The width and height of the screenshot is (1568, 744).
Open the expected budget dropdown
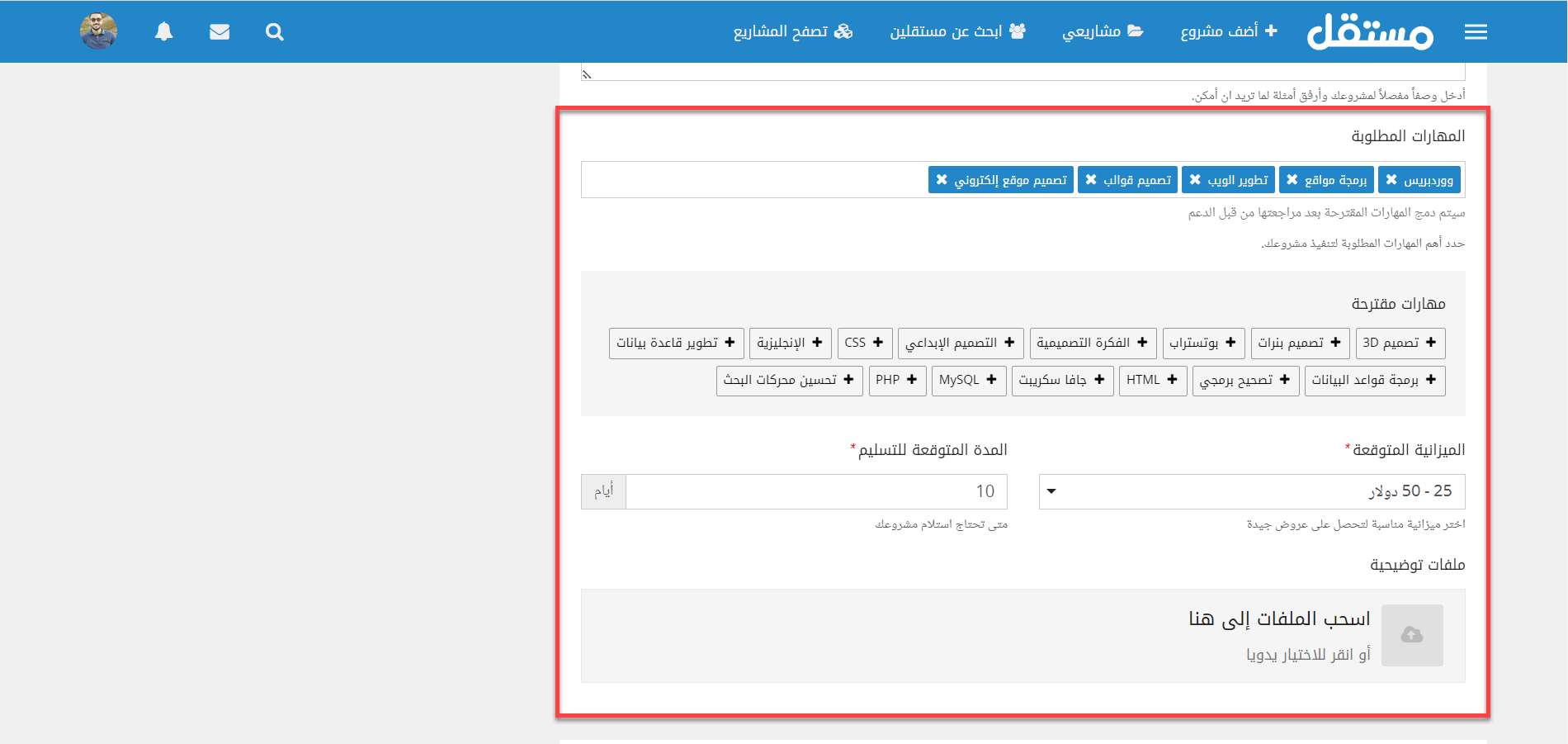(x=1251, y=491)
